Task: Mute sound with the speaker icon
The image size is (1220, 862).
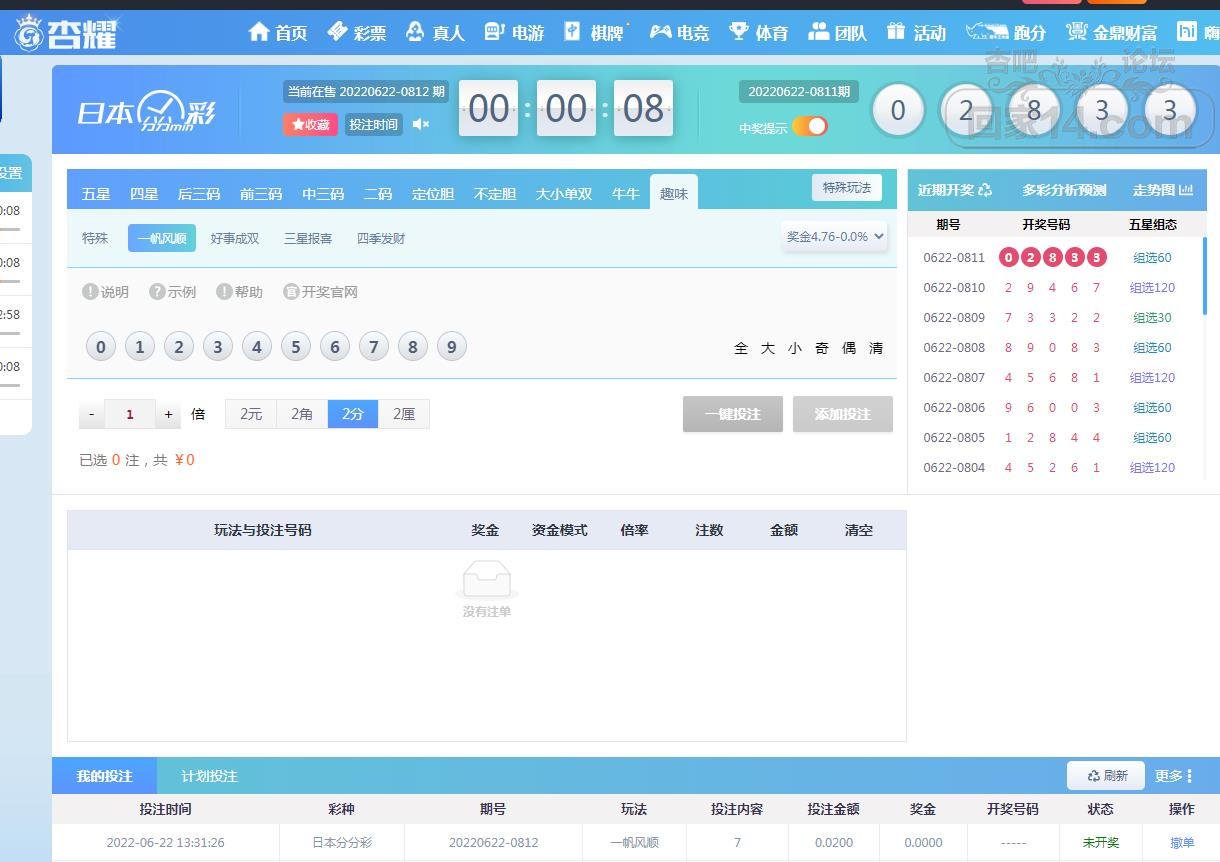Action: [421, 124]
